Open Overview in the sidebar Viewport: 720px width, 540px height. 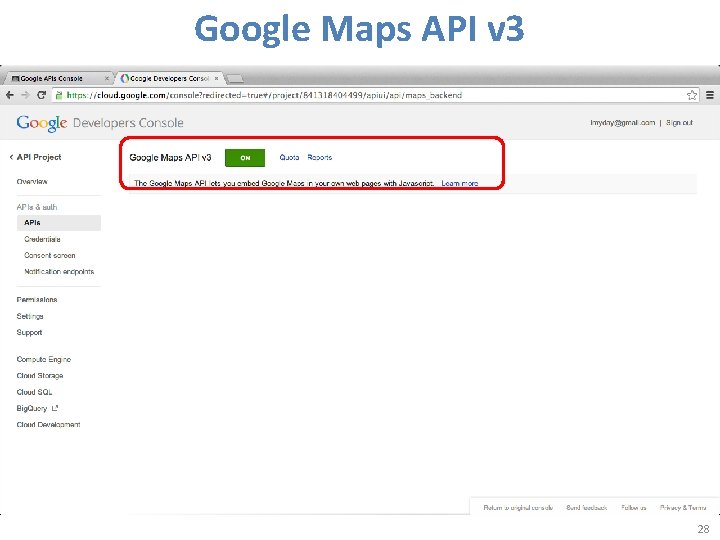(32, 181)
